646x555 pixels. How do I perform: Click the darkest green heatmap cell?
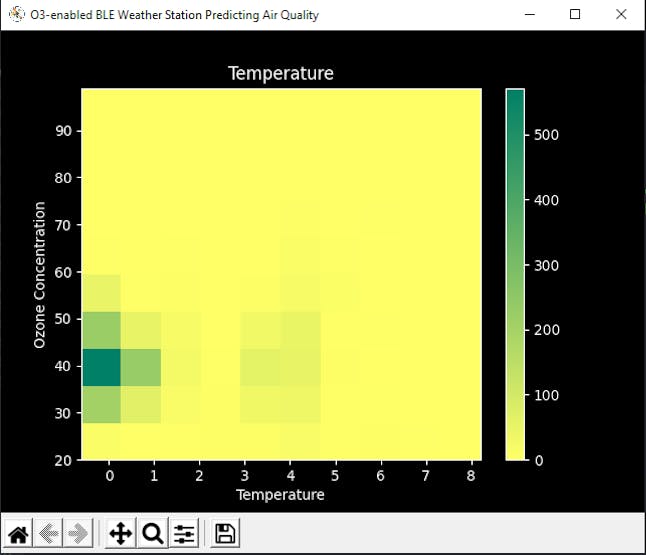point(102,368)
